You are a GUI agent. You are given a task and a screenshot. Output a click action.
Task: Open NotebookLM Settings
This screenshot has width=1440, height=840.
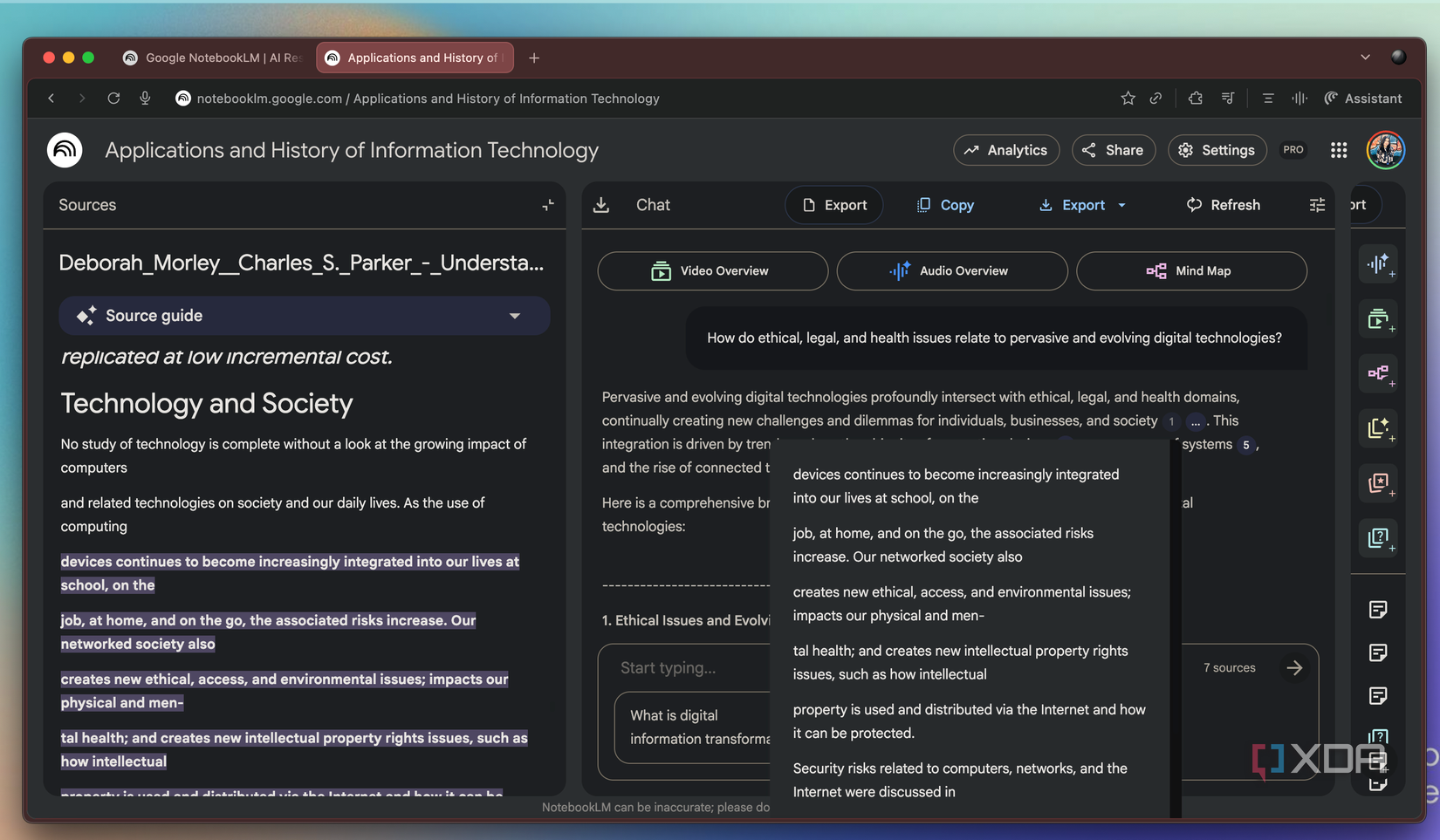coord(1217,150)
